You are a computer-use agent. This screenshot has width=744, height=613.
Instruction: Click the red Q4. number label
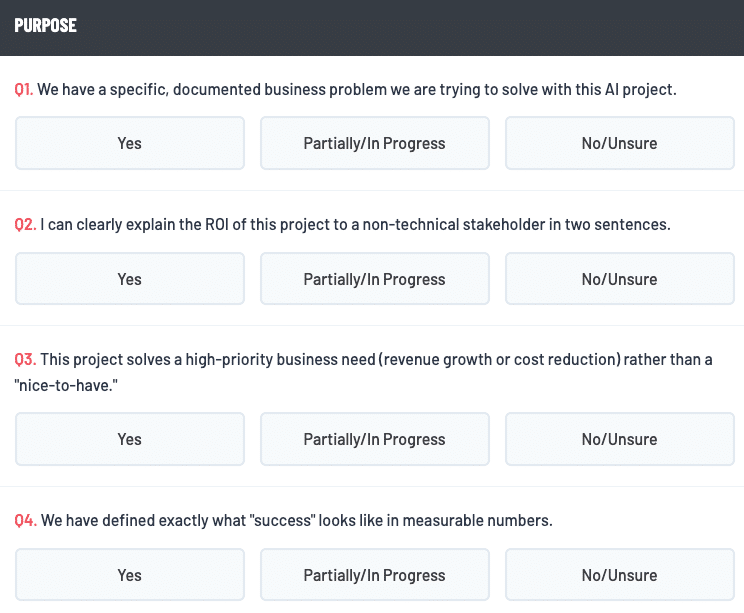[x=25, y=521]
